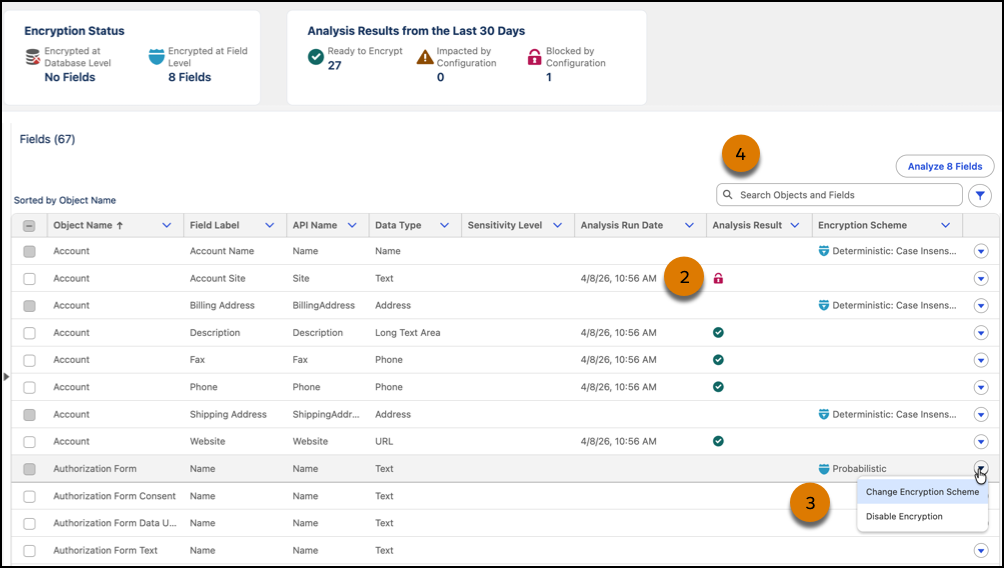Open row actions for the Account Name row
The width and height of the screenshot is (1004, 568).
click(x=981, y=251)
